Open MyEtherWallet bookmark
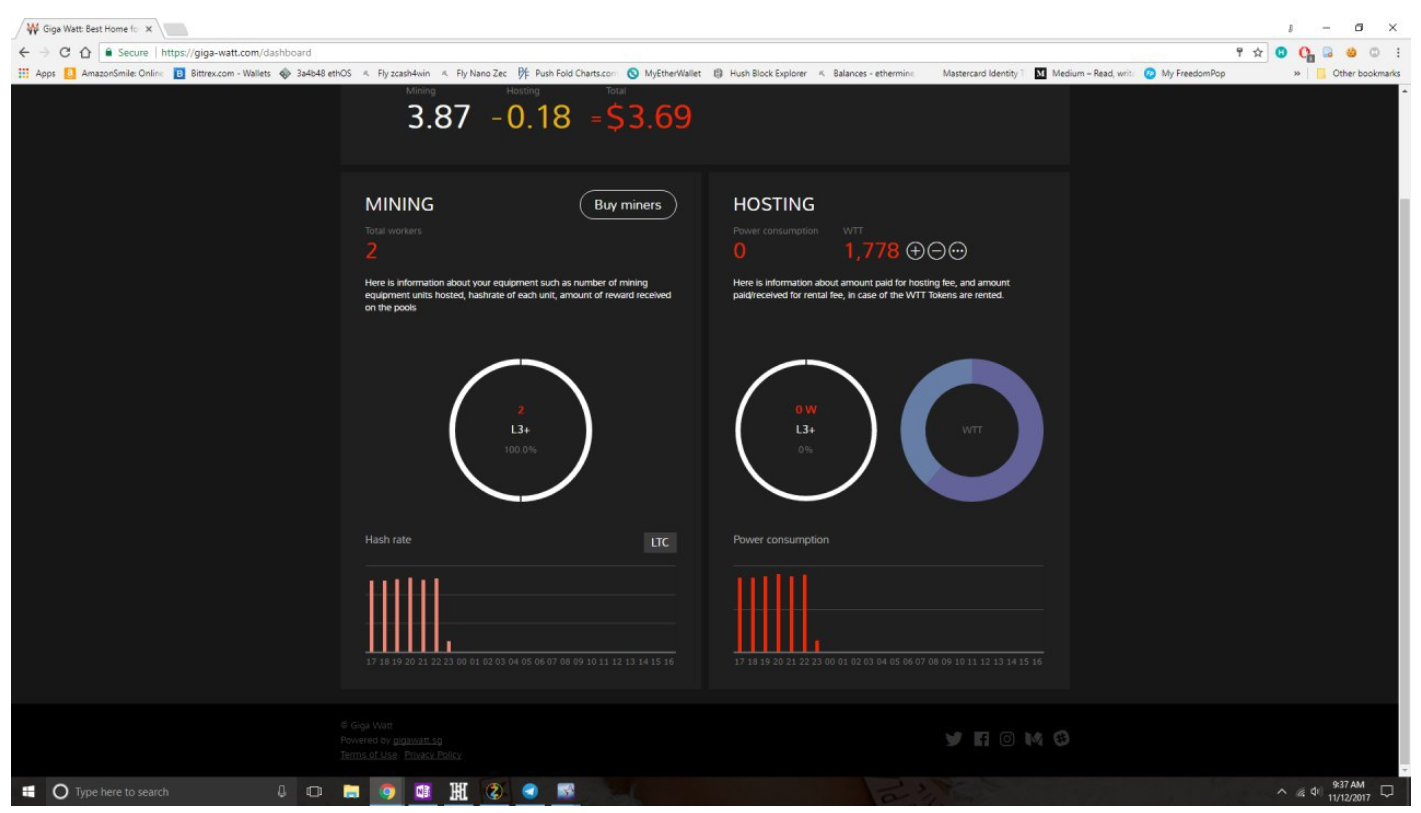 (x=664, y=73)
